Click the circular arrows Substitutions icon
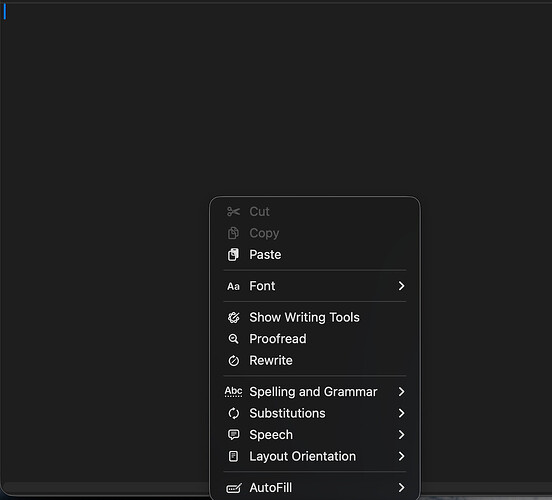The height and width of the screenshot is (500, 552). point(233,413)
